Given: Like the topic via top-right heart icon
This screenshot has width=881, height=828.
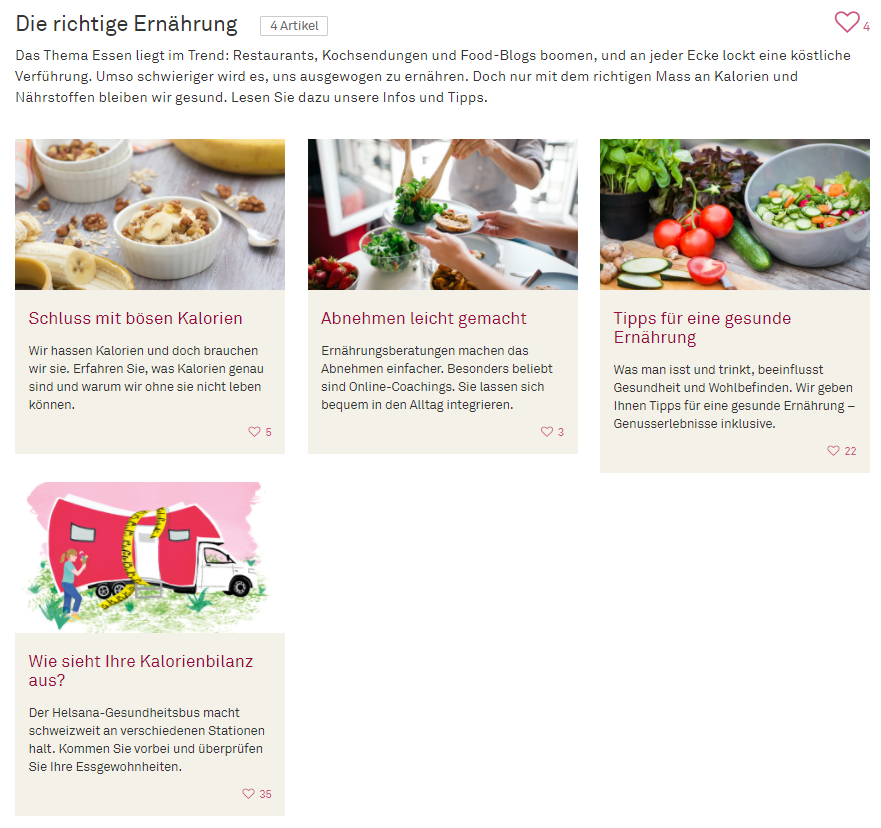Looking at the screenshot, I should pos(846,22).
